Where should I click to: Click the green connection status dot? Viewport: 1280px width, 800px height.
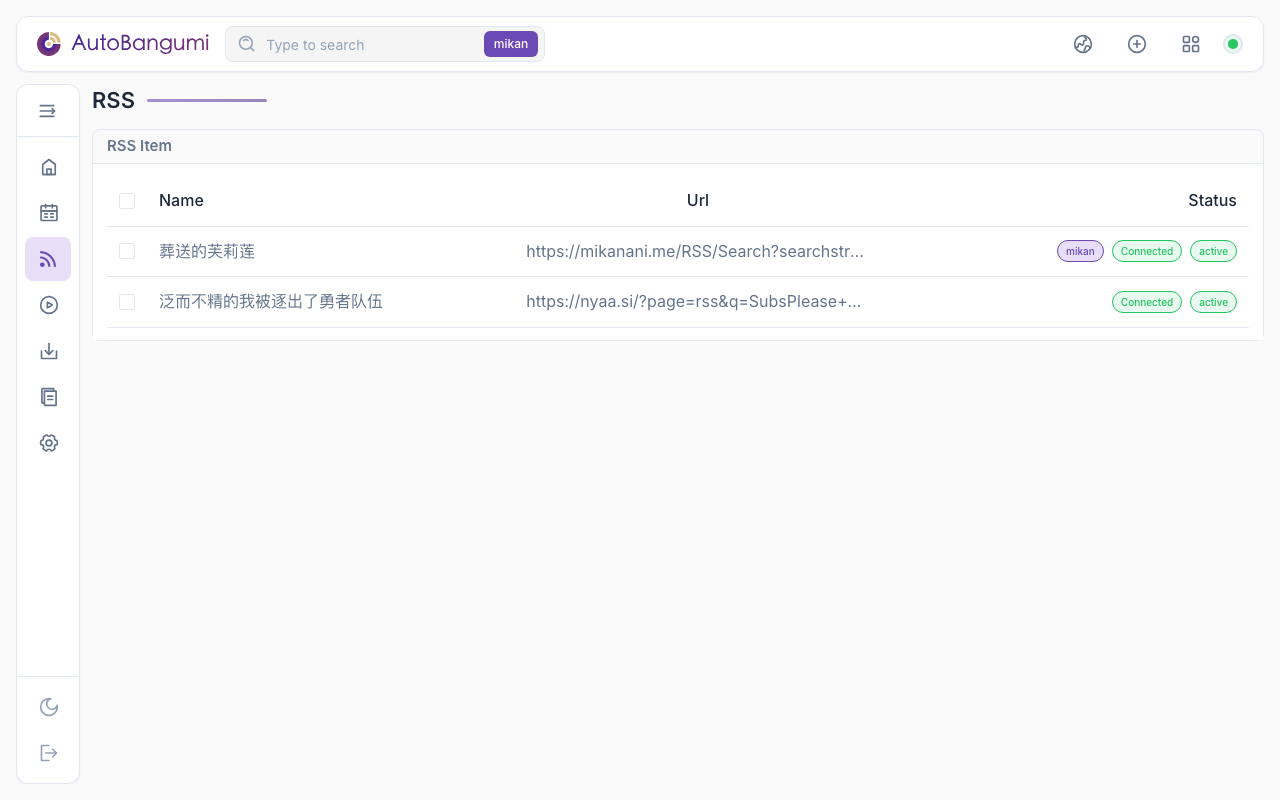tap(1233, 44)
